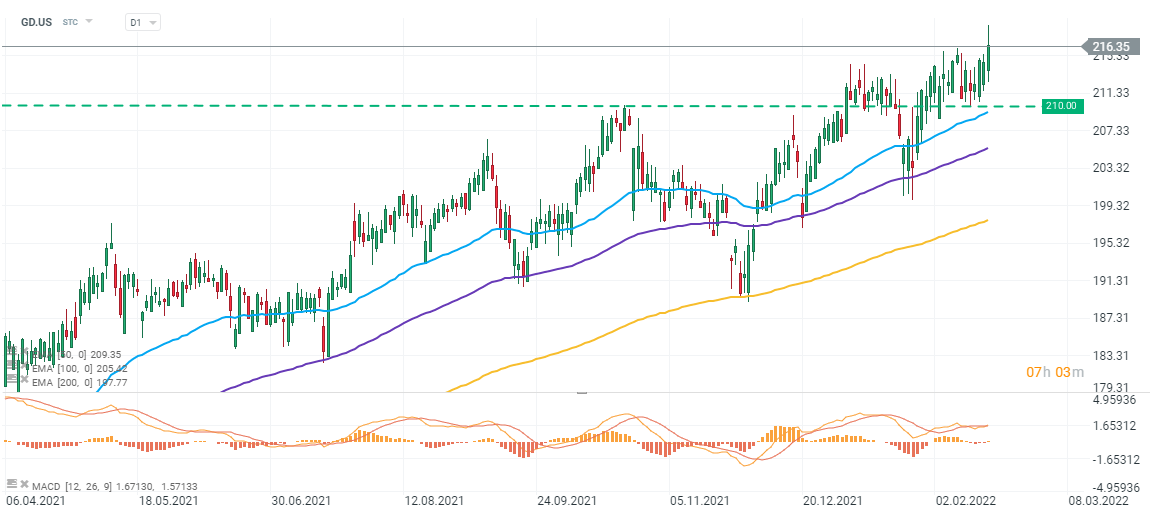This screenshot has height=518, width=1152.
Task: Click the -1.65312 value on MACD axis
Action: tap(1115, 459)
